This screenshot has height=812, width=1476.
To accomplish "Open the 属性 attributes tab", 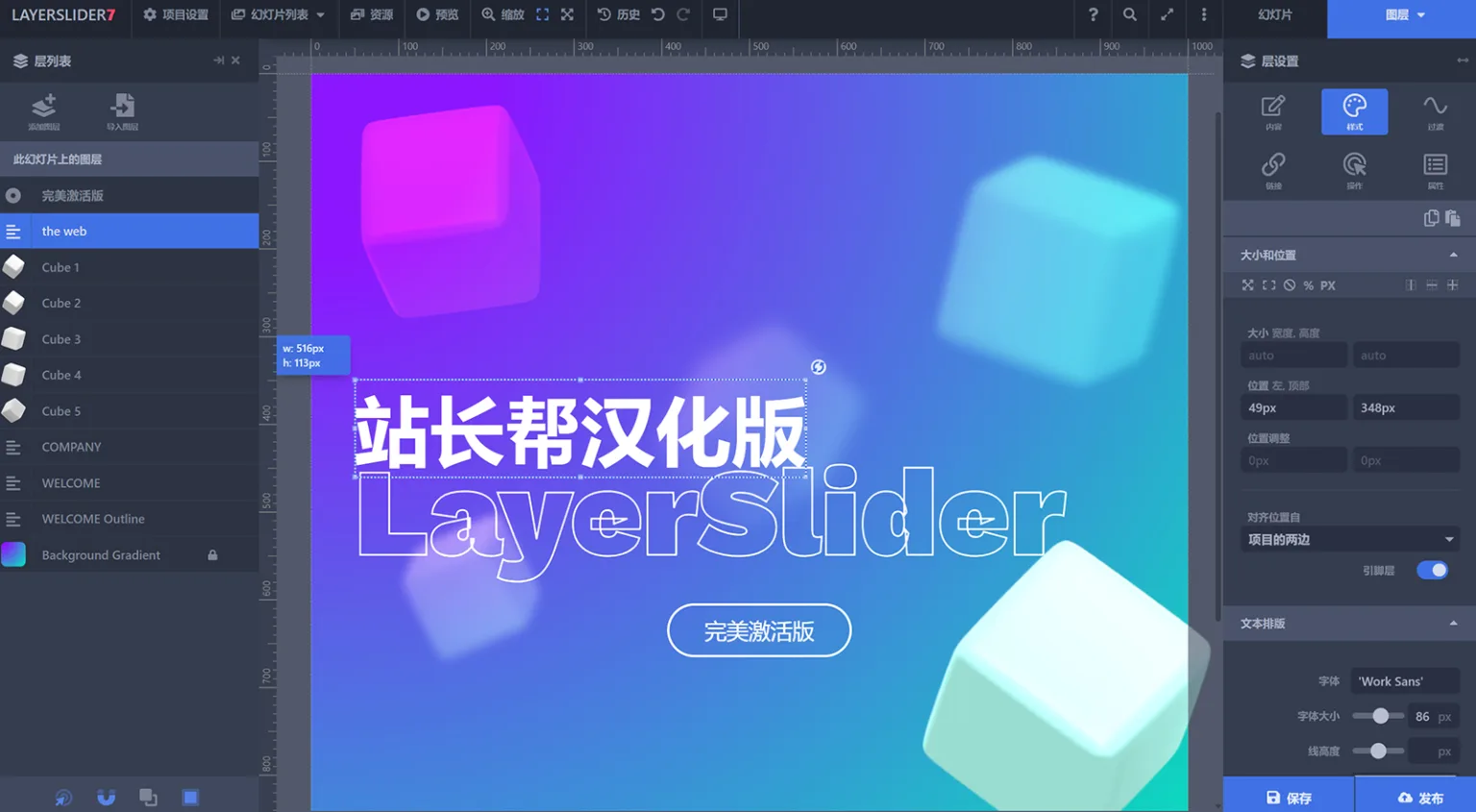I will coord(1435,170).
